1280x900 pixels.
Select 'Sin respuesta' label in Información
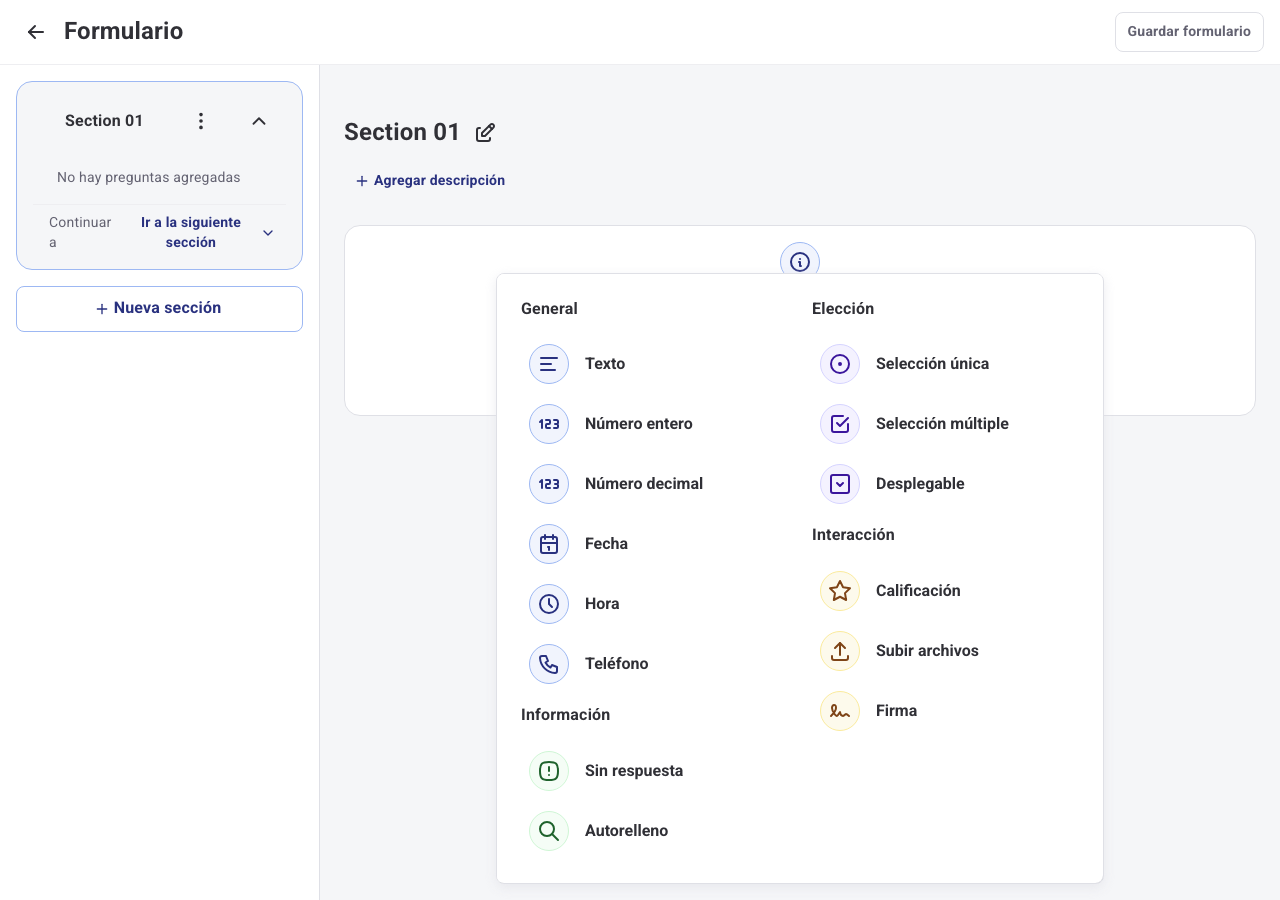click(634, 771)
